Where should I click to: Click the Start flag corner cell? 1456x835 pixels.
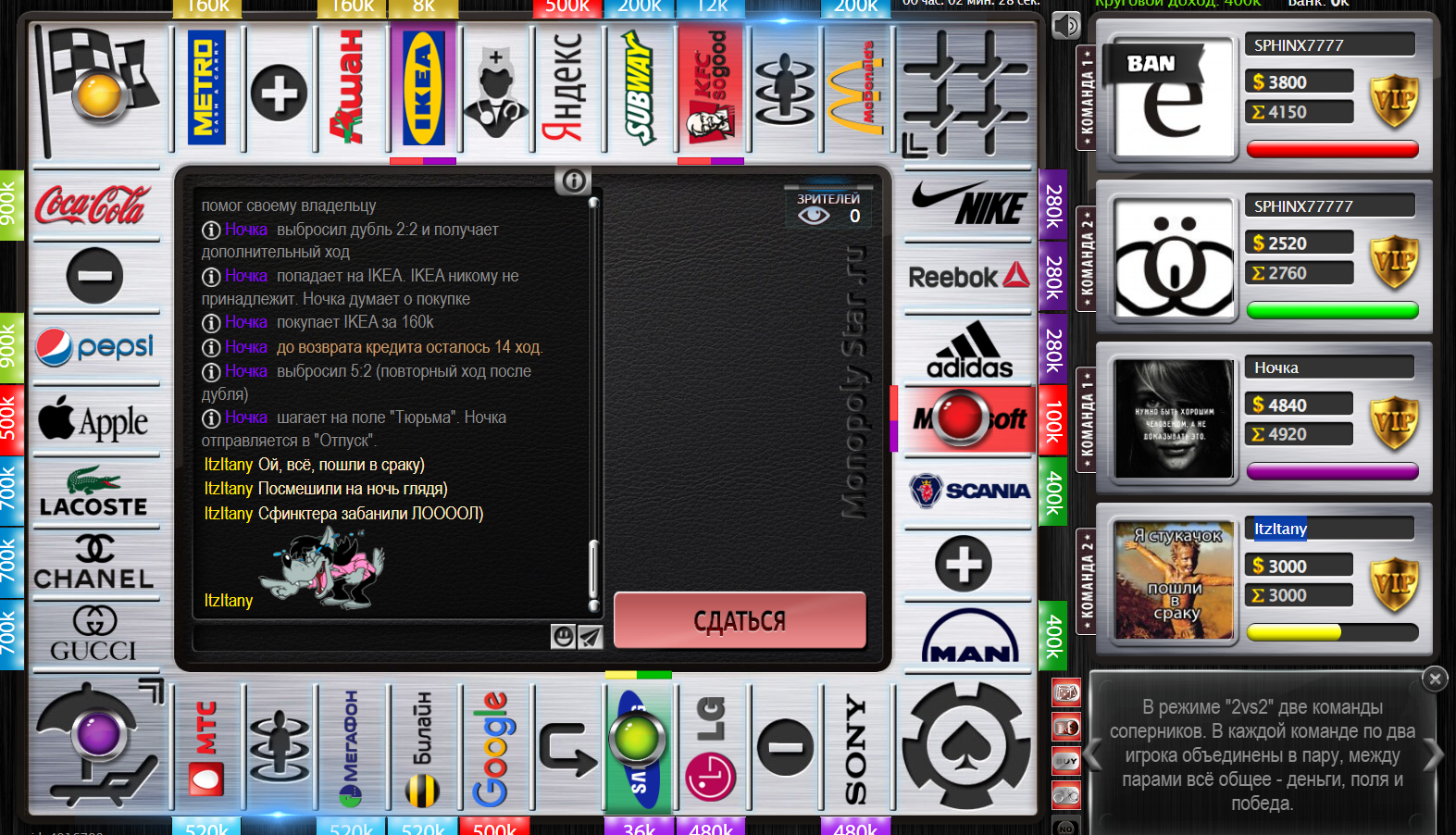pos(96,90)
